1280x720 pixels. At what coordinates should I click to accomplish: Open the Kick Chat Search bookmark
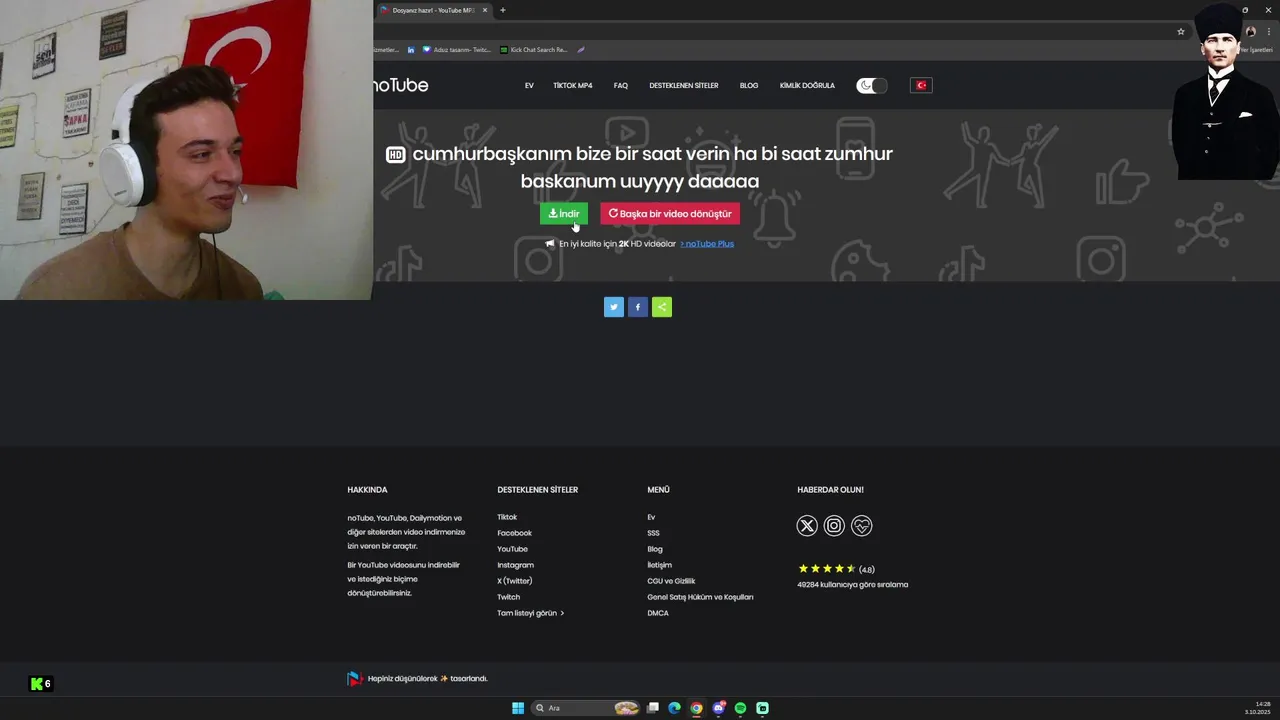pos(534,49)
